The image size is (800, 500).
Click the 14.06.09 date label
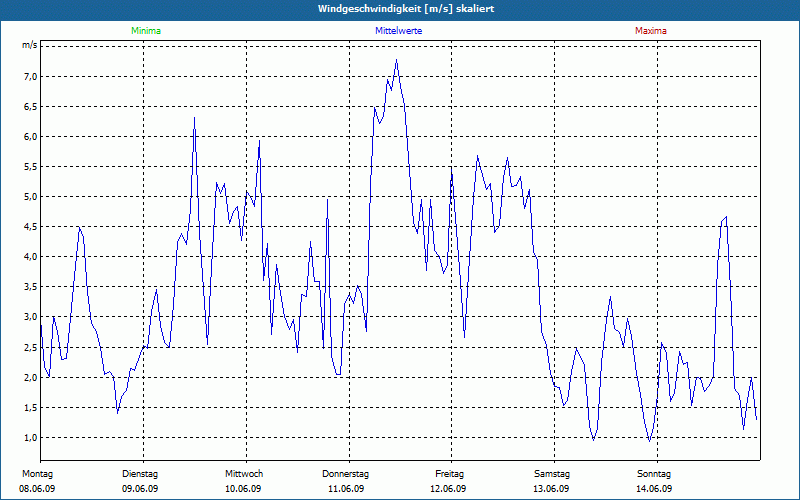click(654, 489)
